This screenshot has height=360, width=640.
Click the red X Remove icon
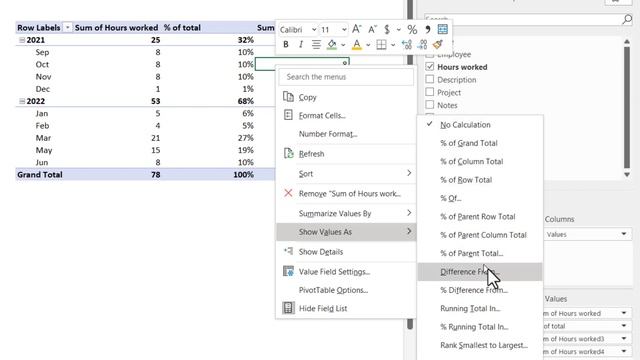pyautogui.click(x=288, y=193)
